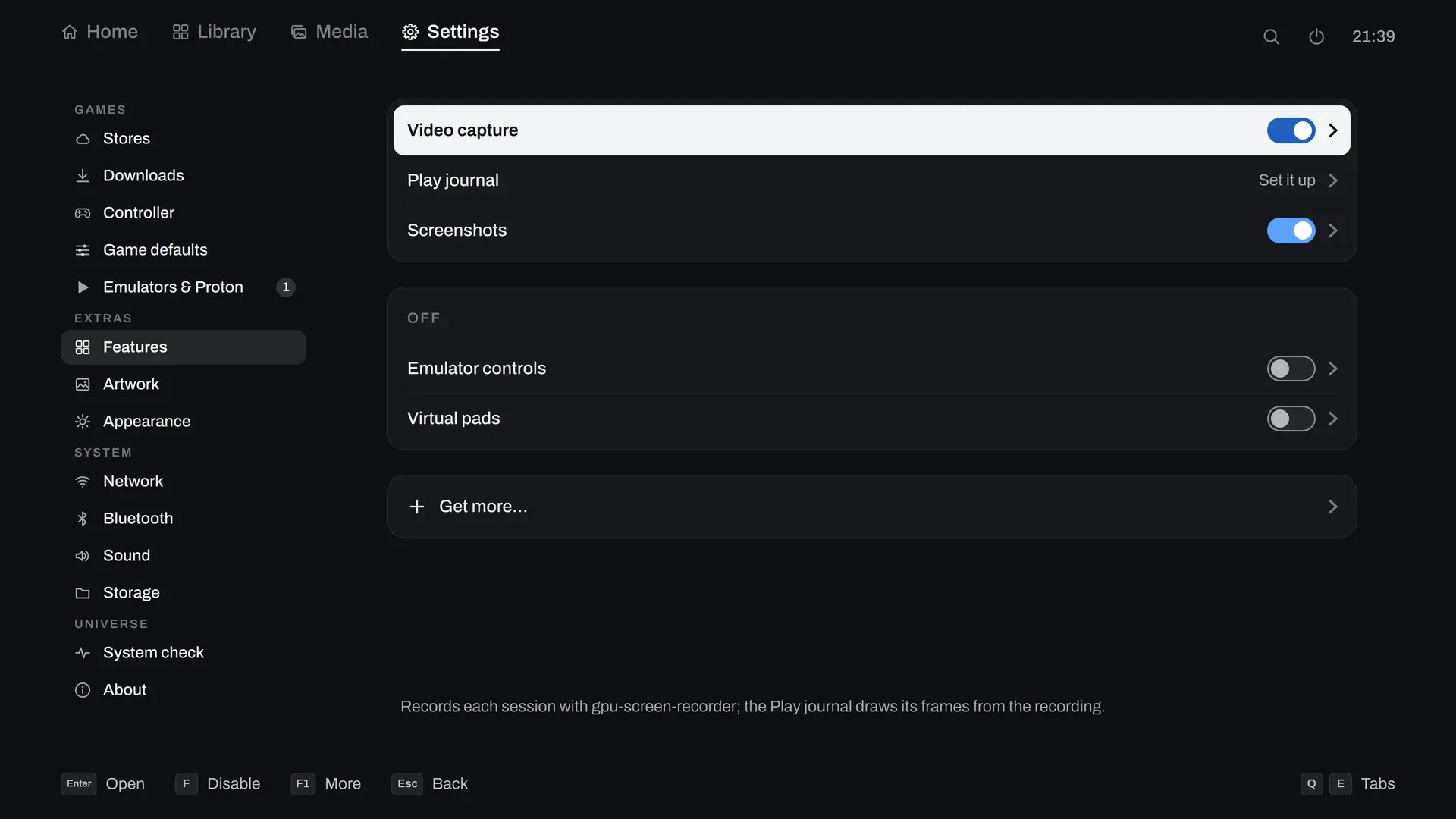Select the Features sidebar item
1456x819 pixels.
(184, 347)
